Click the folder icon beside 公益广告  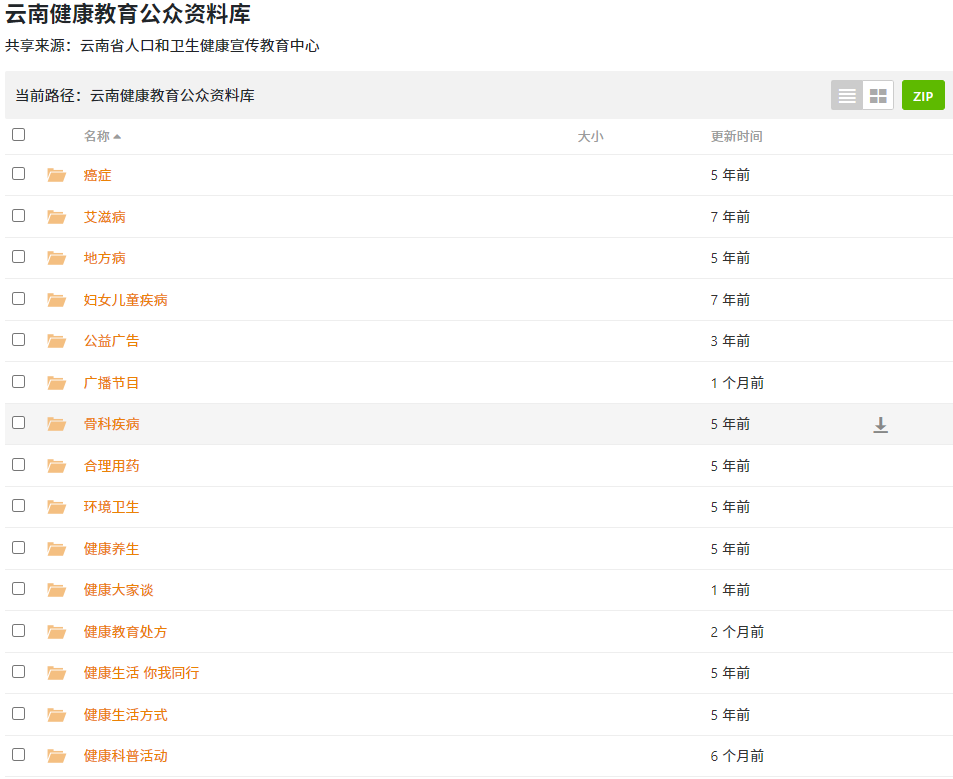click(56, 342)
